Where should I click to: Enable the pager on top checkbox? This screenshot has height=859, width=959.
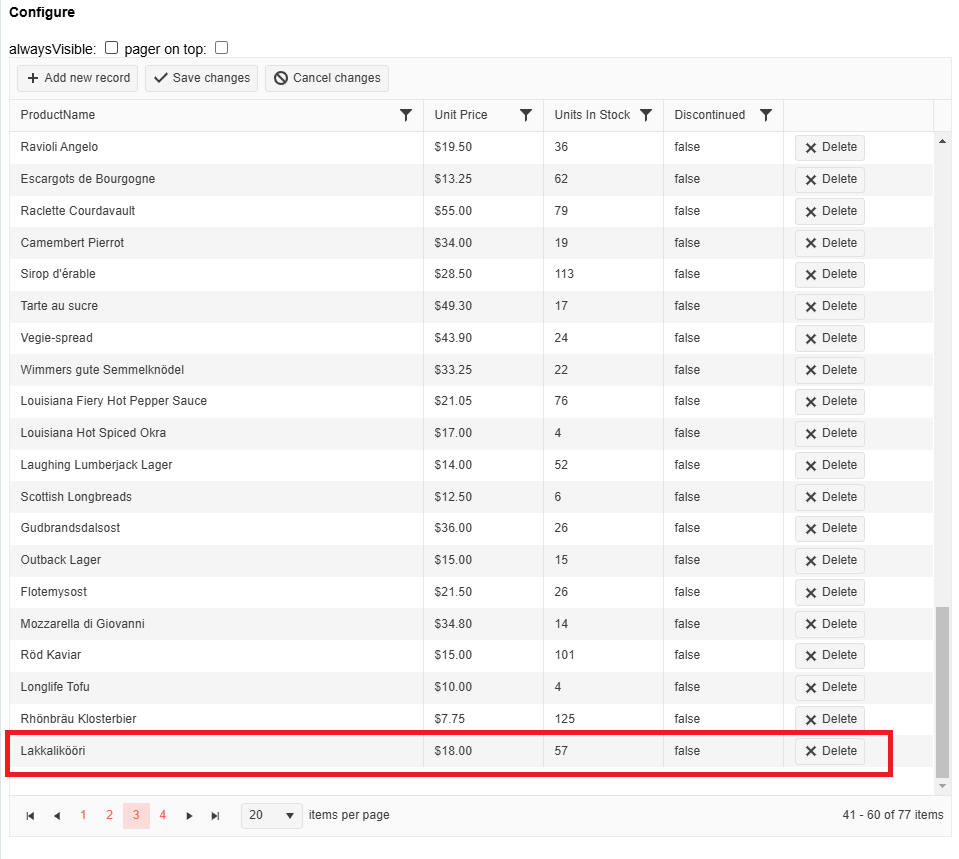tap(222, 48)
